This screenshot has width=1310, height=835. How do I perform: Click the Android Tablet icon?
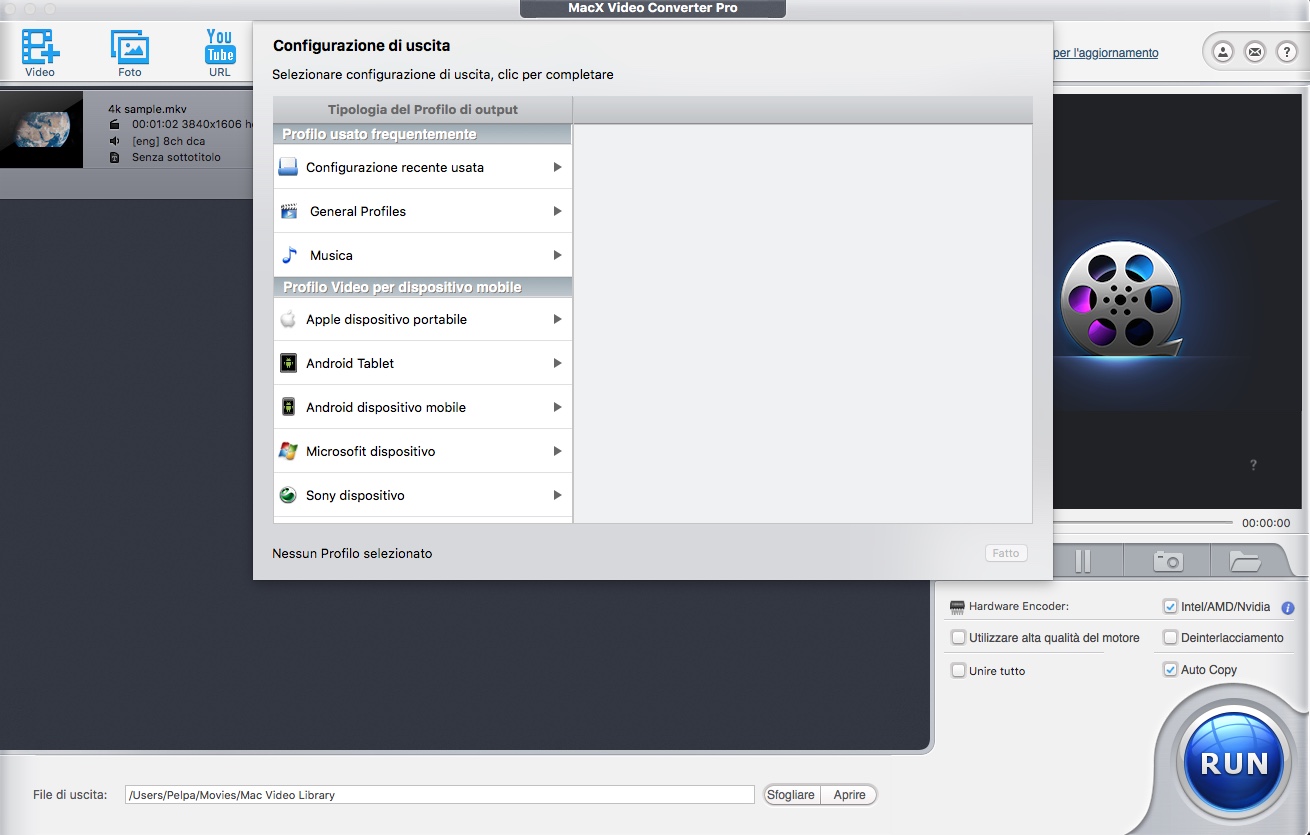coord(288,363)
